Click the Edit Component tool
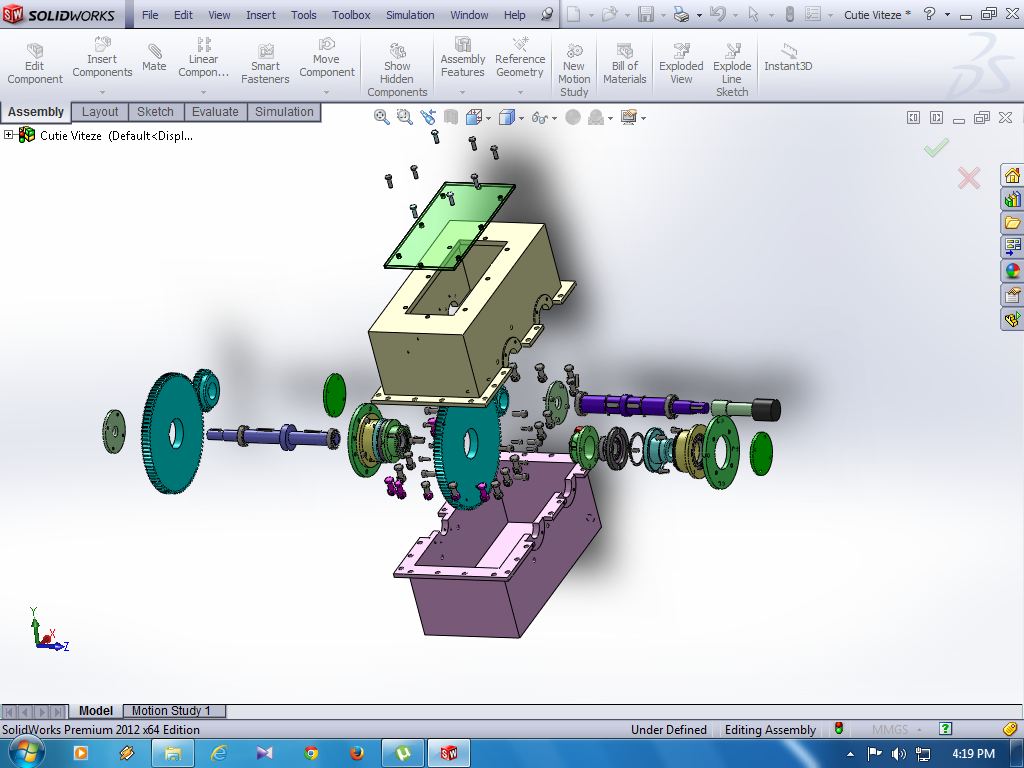The height and width of the screenshot is (768, 1024). tap(35, 64)
